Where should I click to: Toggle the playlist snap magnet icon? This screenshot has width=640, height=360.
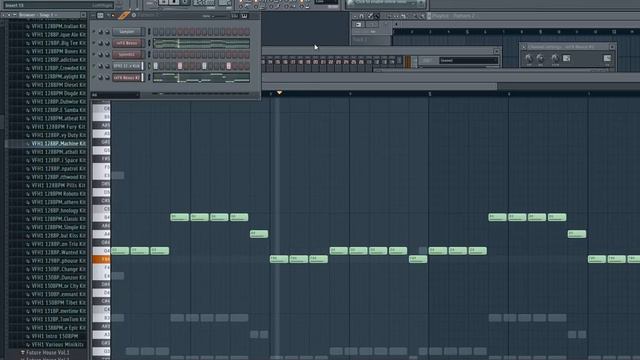click(362, 16)
